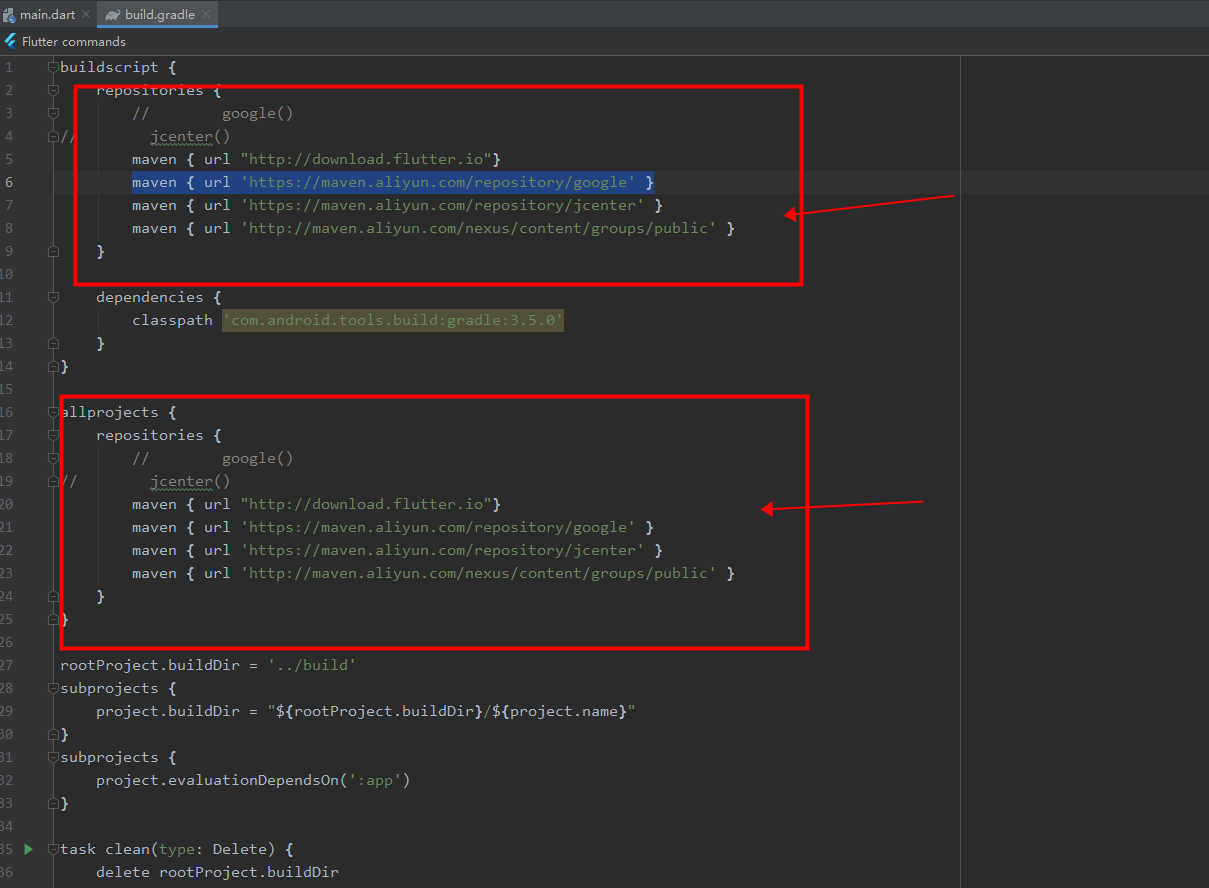This screenshot has height=888, width=1209.
Task: Click the highlighted aliyun google maven line 6
Action: coord(393,182)
